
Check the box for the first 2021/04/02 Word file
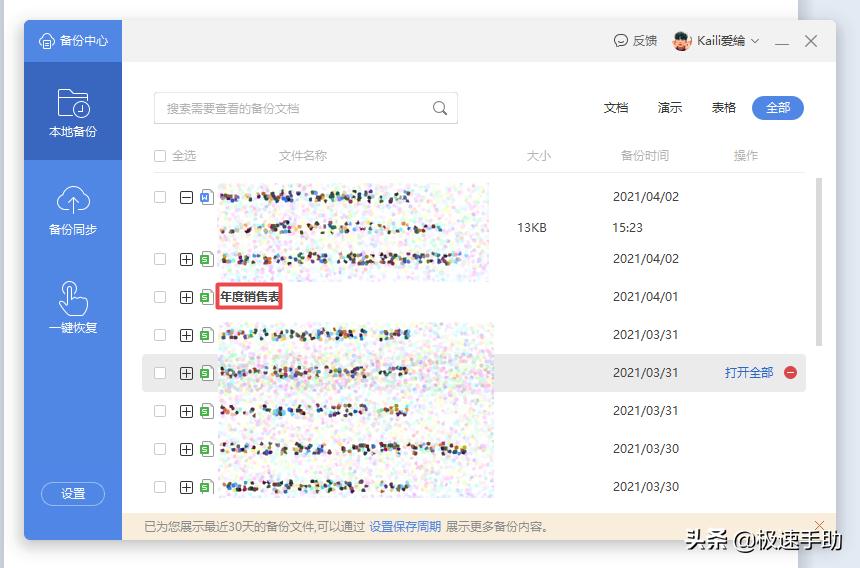point(160,197)
